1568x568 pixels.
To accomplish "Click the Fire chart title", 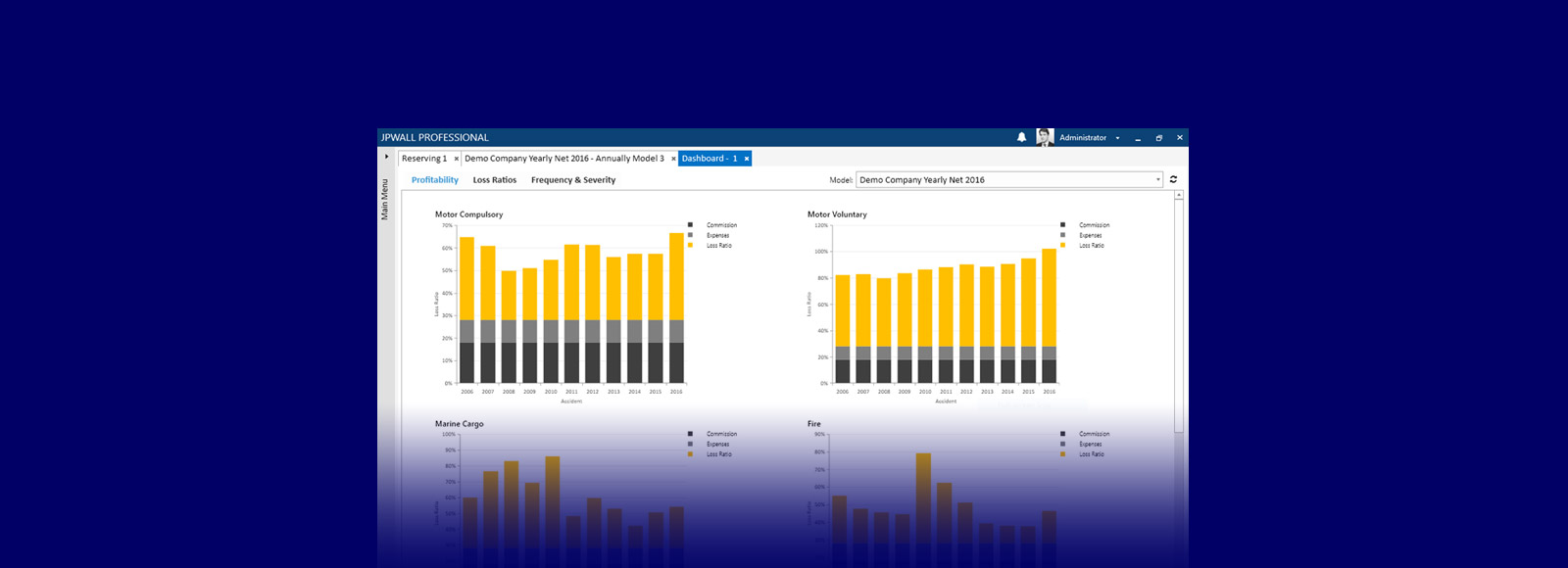I will (814, 424).
